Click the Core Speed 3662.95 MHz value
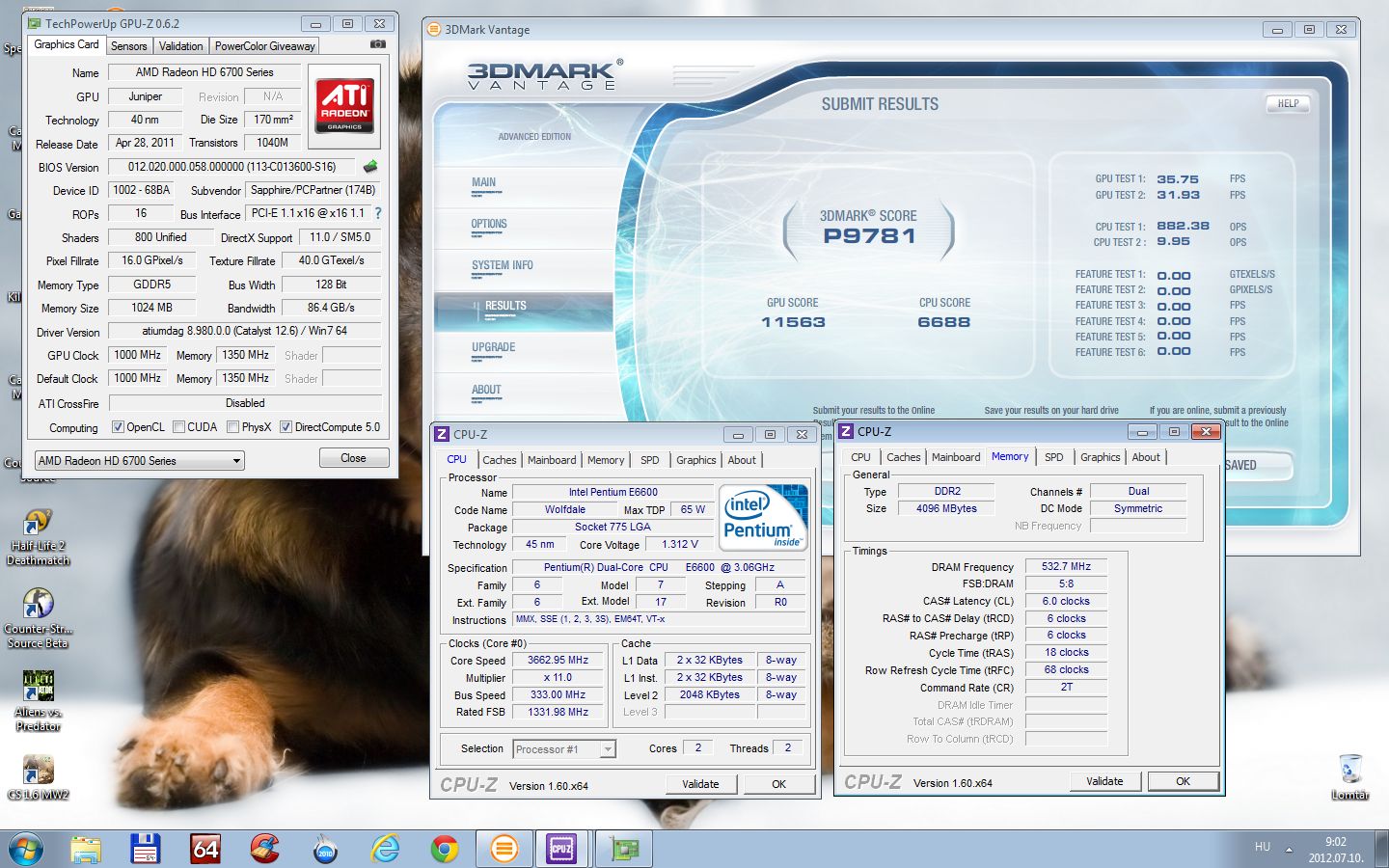This screenshot has width=1389, height=868. (x=558, y=660)
